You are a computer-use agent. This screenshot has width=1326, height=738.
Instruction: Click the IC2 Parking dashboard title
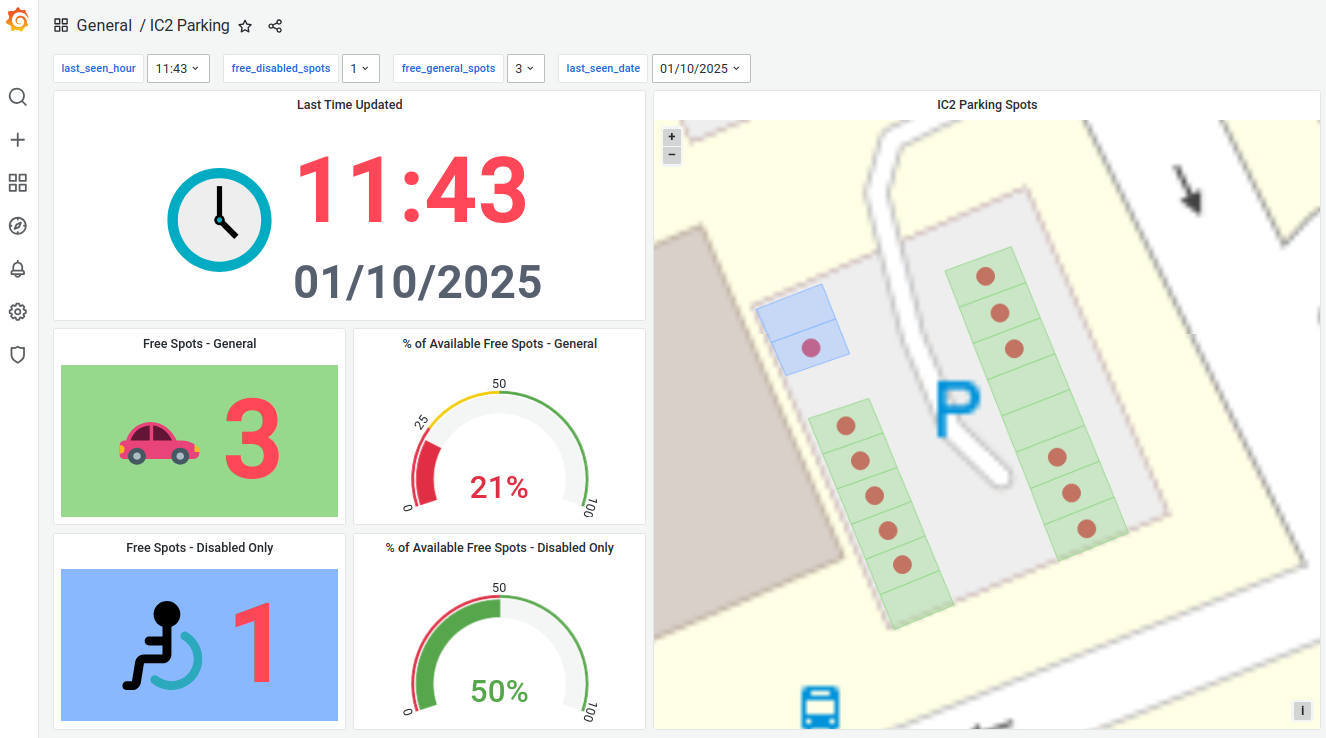click(190, 26)
